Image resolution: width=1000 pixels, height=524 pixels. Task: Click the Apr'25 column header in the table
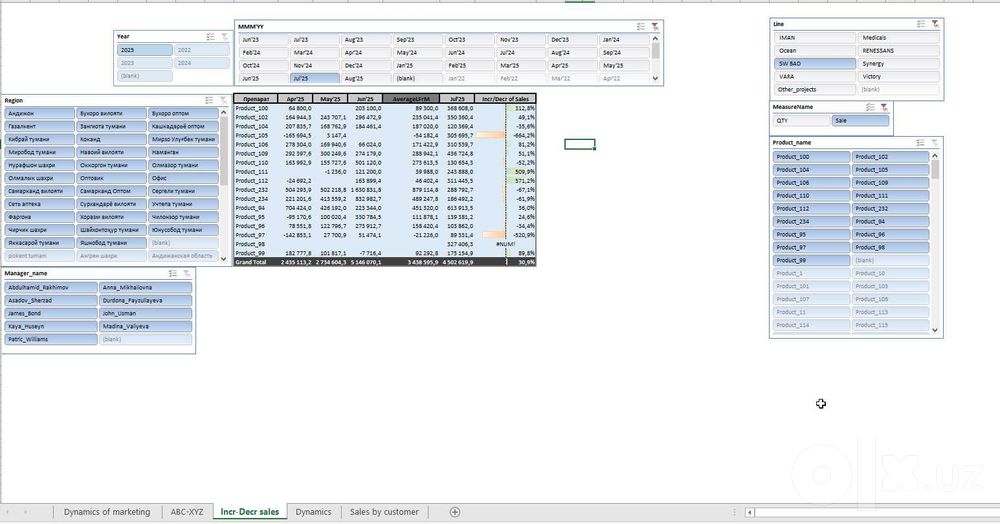pyautogui.click(x=295, y=99)
